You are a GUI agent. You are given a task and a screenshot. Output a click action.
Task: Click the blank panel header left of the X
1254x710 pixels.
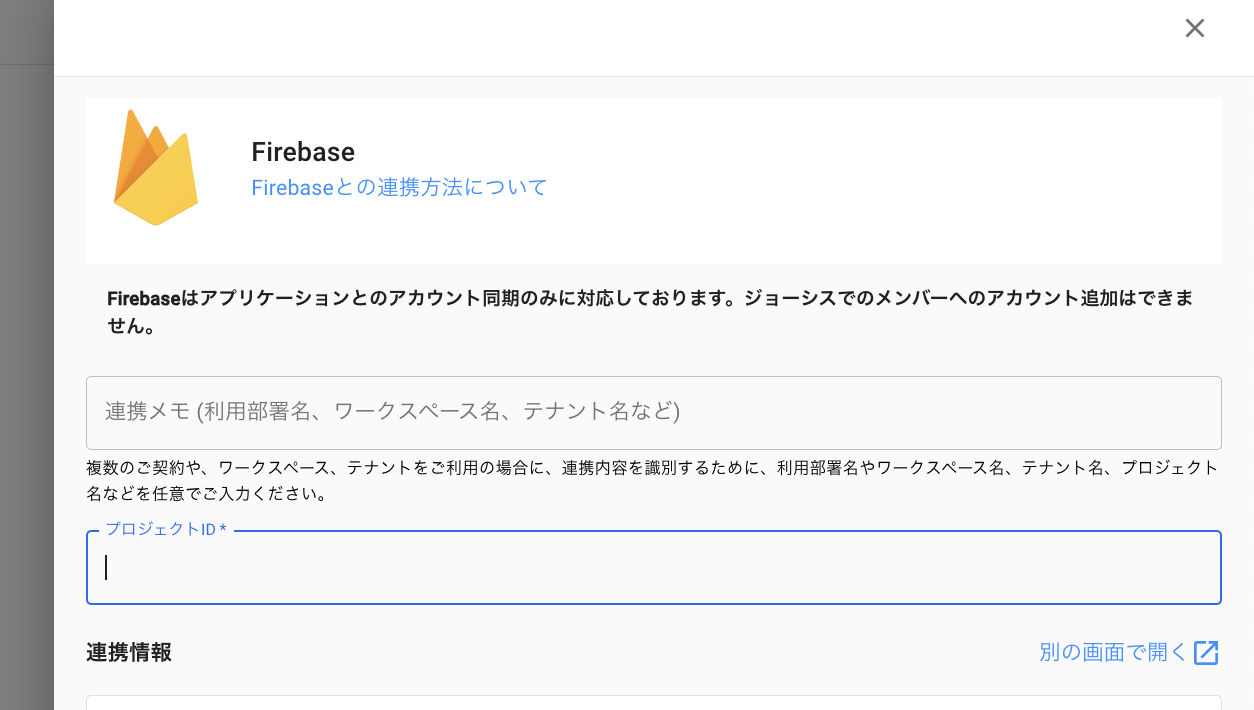(x=600, y=36)
